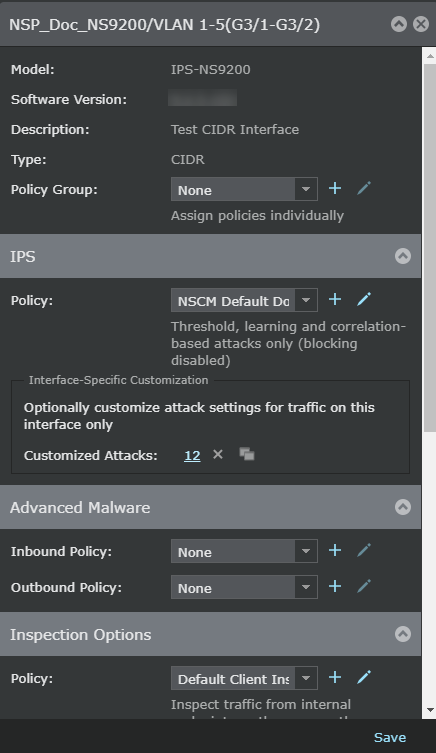The width and height of the screenshot is (436, 753).
Task: Edit the IPS policy with pencil icon
Action: (x=364, y=299)
